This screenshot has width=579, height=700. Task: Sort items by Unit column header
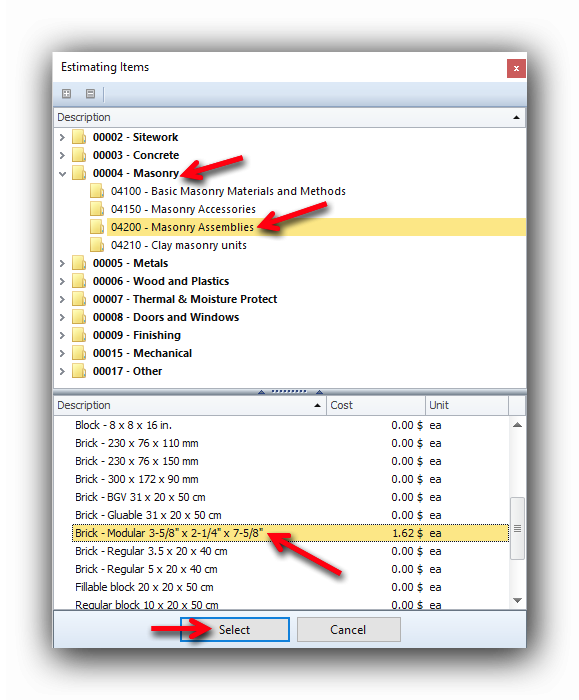[x=467, y=405]
